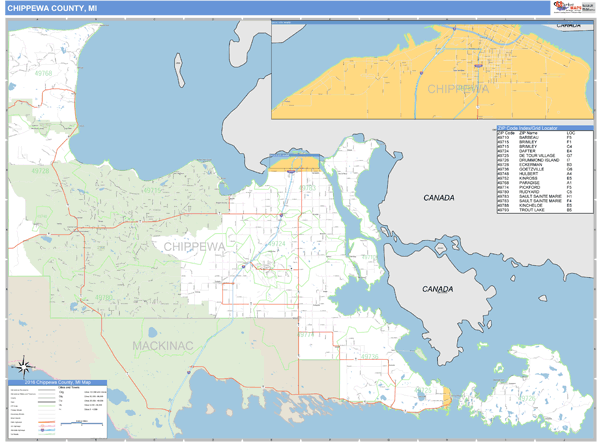Click the distance scale bar in the legend
Image resolution: width=600 pixels, height=442 pixels.
(x=82, y=423)
